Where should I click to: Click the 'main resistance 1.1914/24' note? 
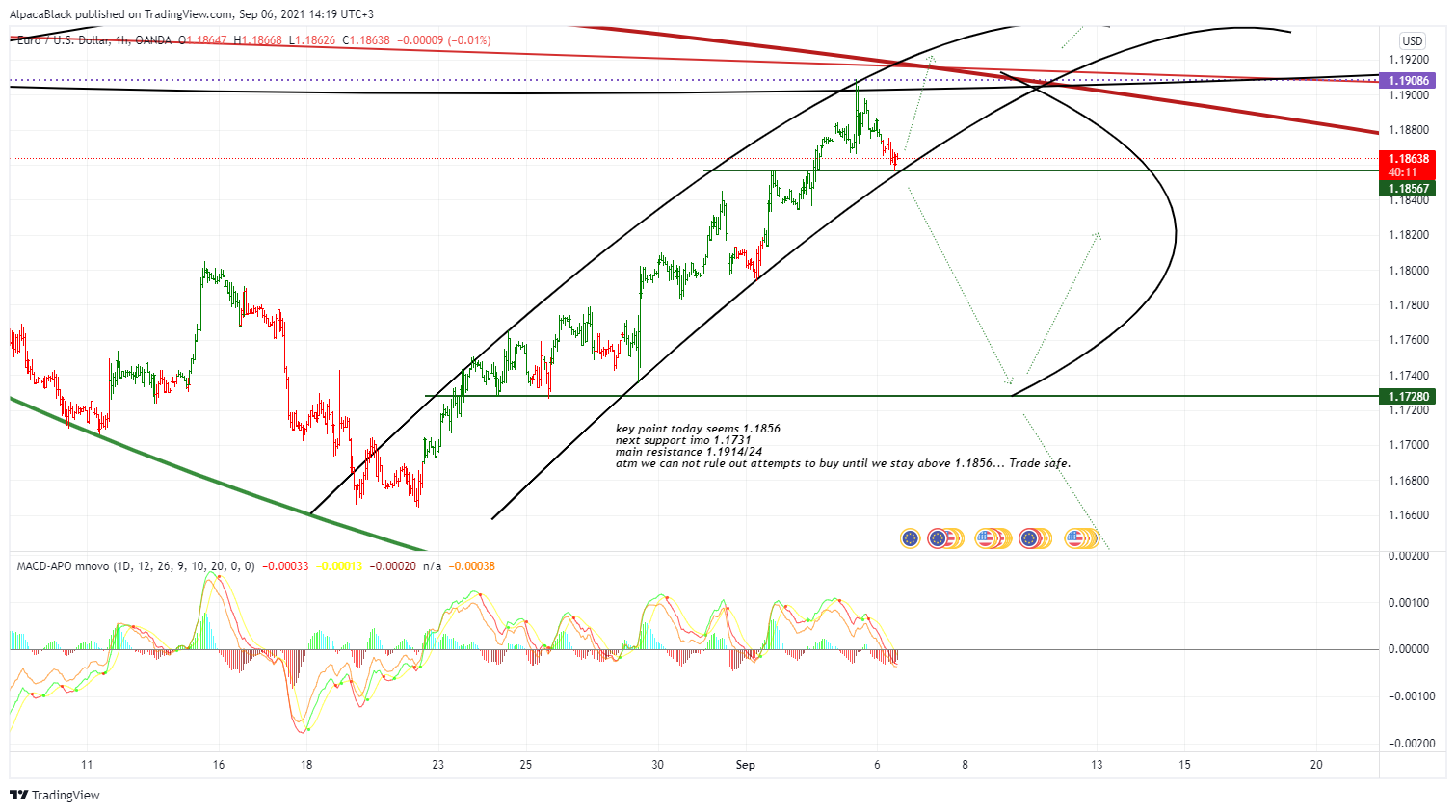[689, 452]
